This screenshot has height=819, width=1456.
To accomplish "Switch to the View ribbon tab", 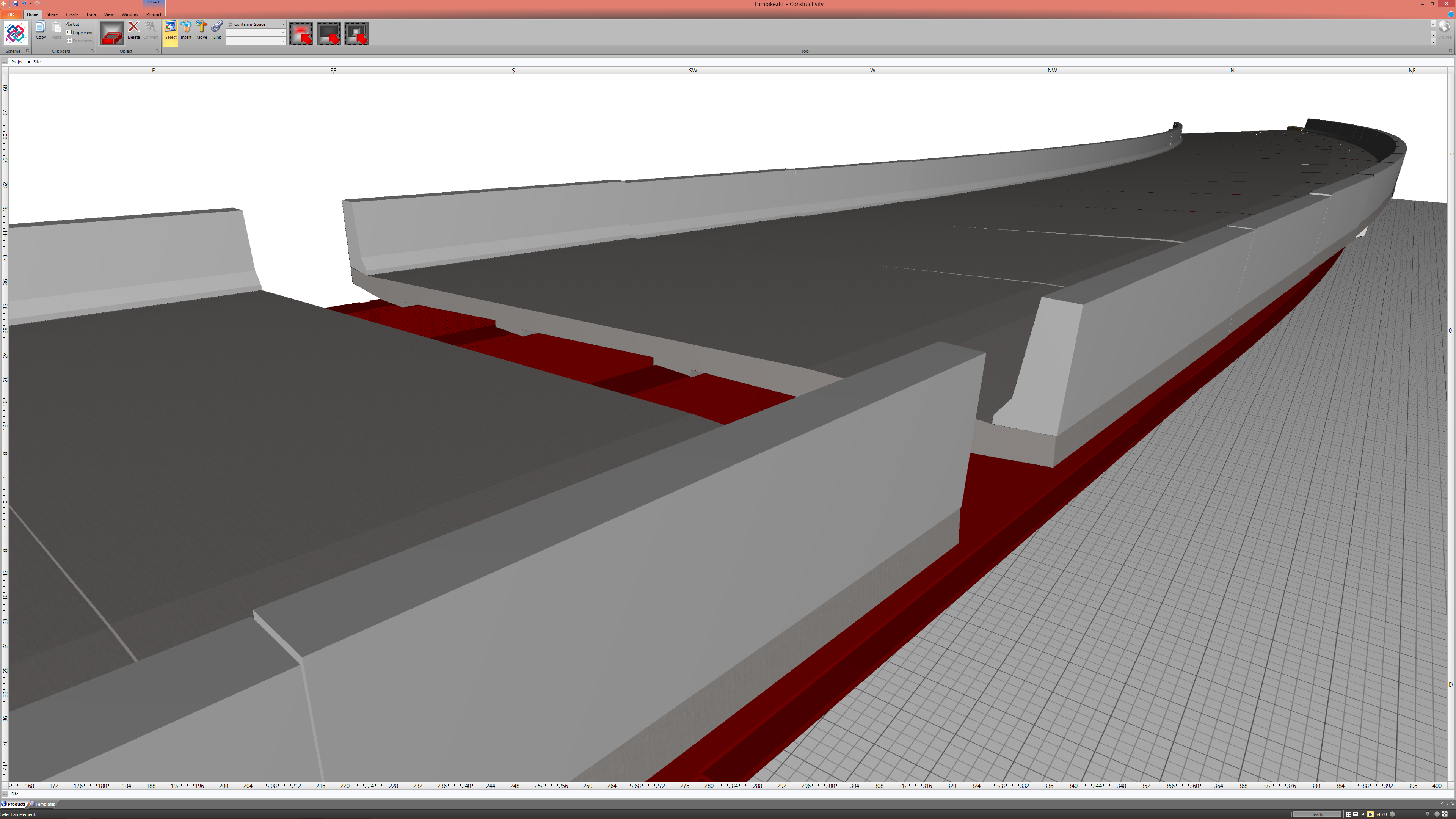I will point(108,14).
